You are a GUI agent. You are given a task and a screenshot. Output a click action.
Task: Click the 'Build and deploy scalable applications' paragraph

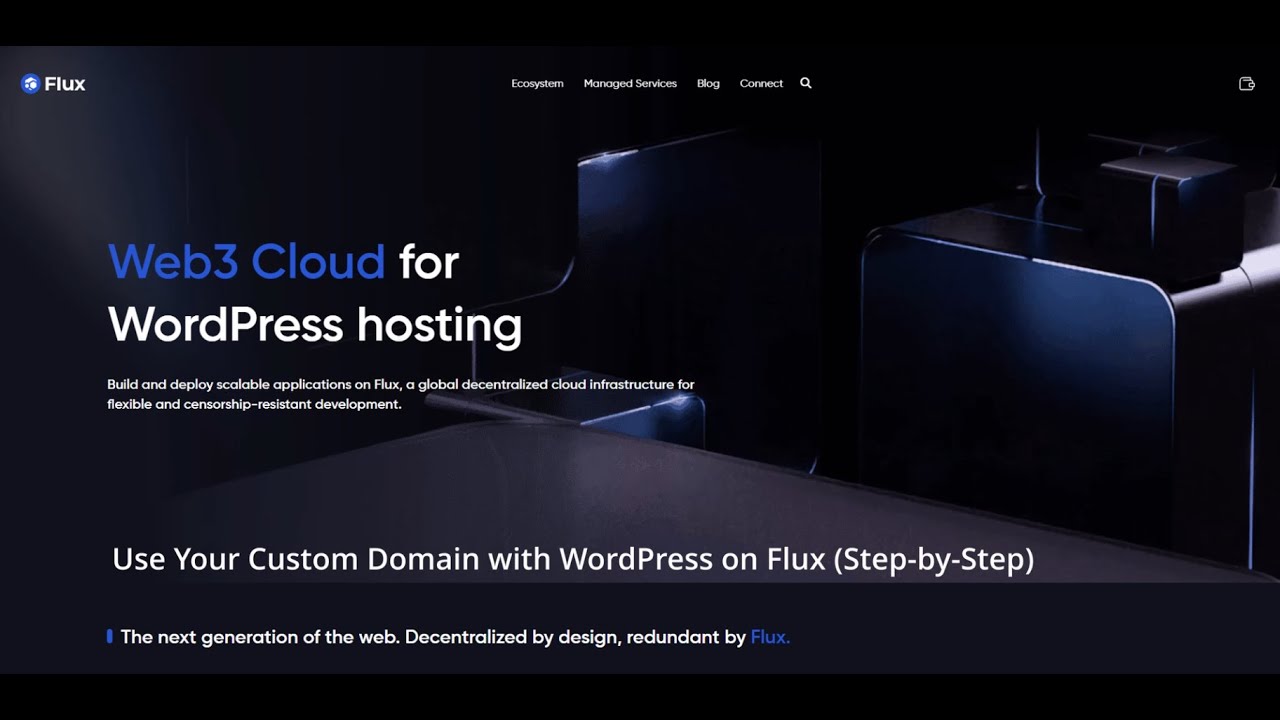401,394
